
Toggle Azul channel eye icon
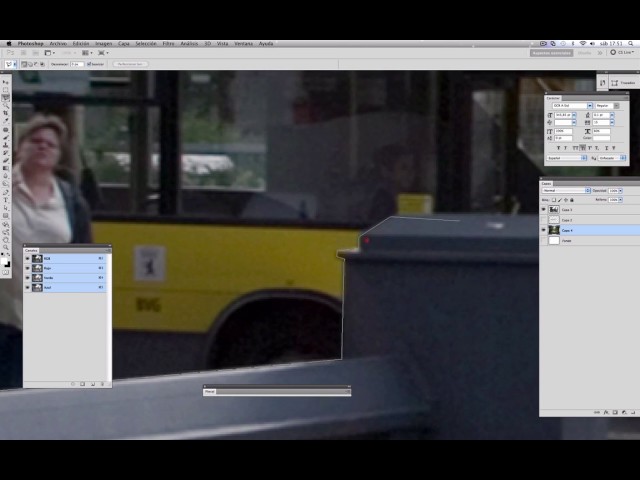pos(27,288)
